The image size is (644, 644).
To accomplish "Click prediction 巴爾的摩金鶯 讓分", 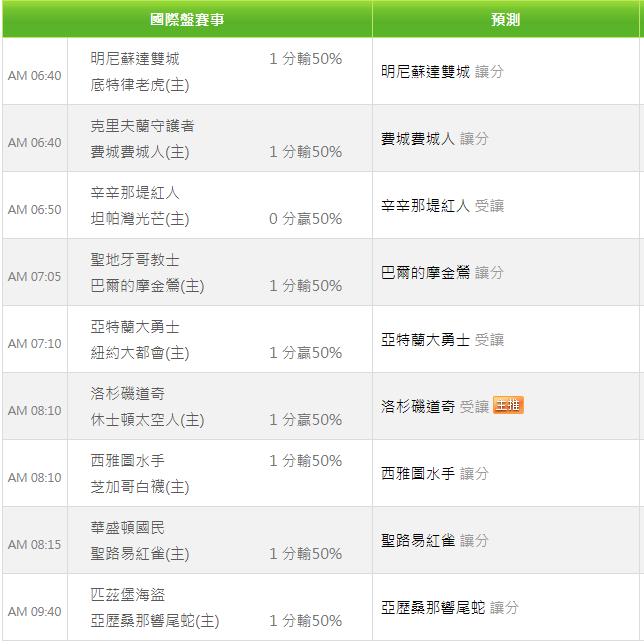I will (442, 273).
